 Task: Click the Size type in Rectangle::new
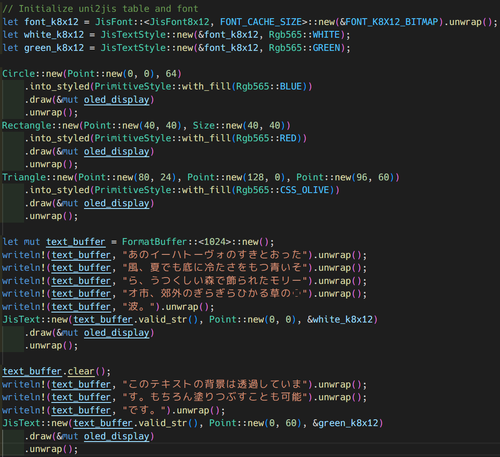click(204, 126)
